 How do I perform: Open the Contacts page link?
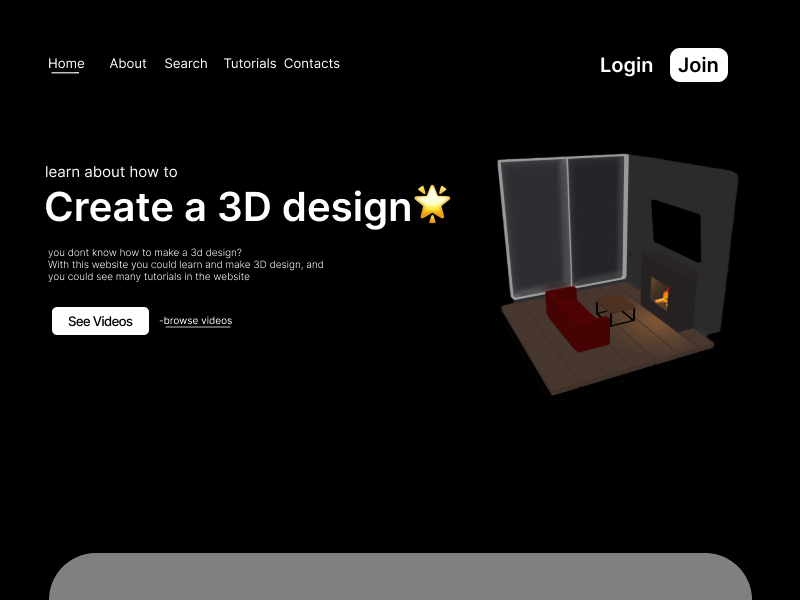click(x=312, y=64)
